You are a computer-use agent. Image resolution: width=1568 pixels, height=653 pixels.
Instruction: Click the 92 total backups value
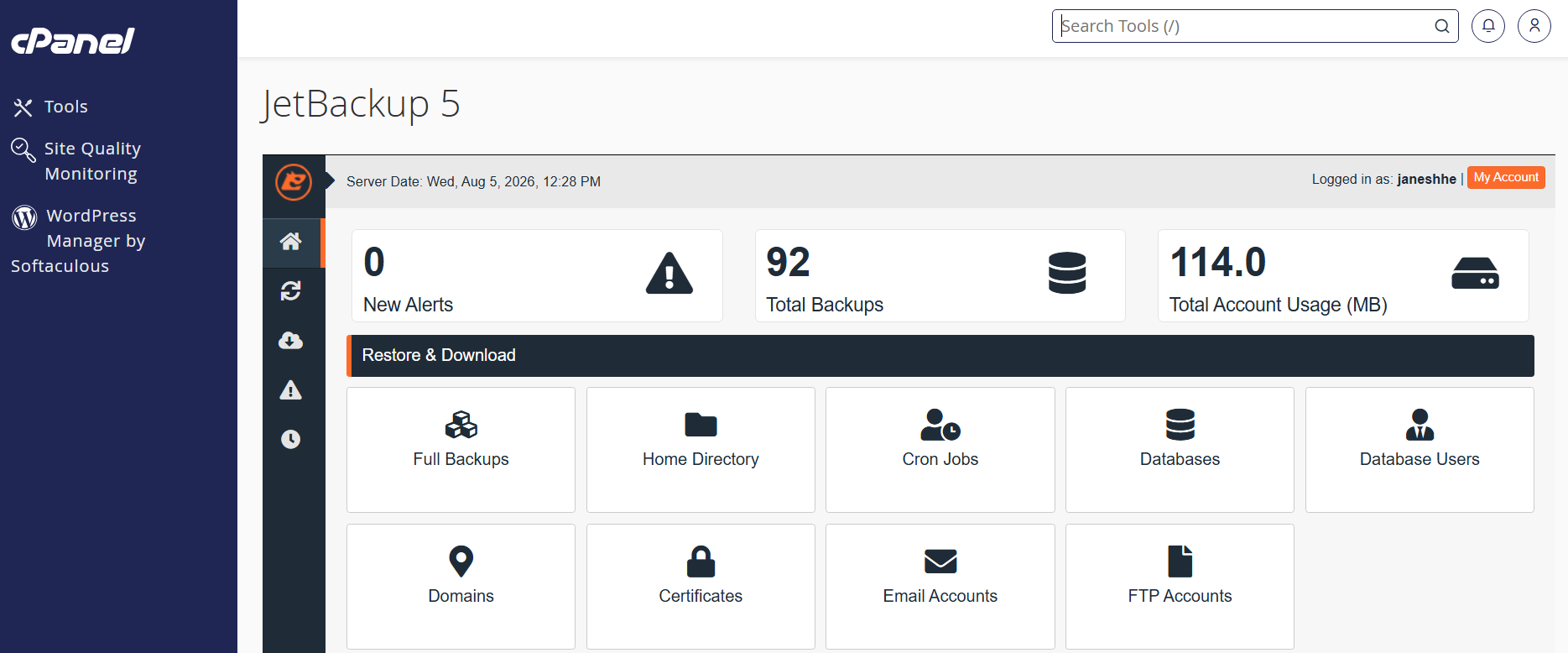pyautogui.click(x=788, y=262)
